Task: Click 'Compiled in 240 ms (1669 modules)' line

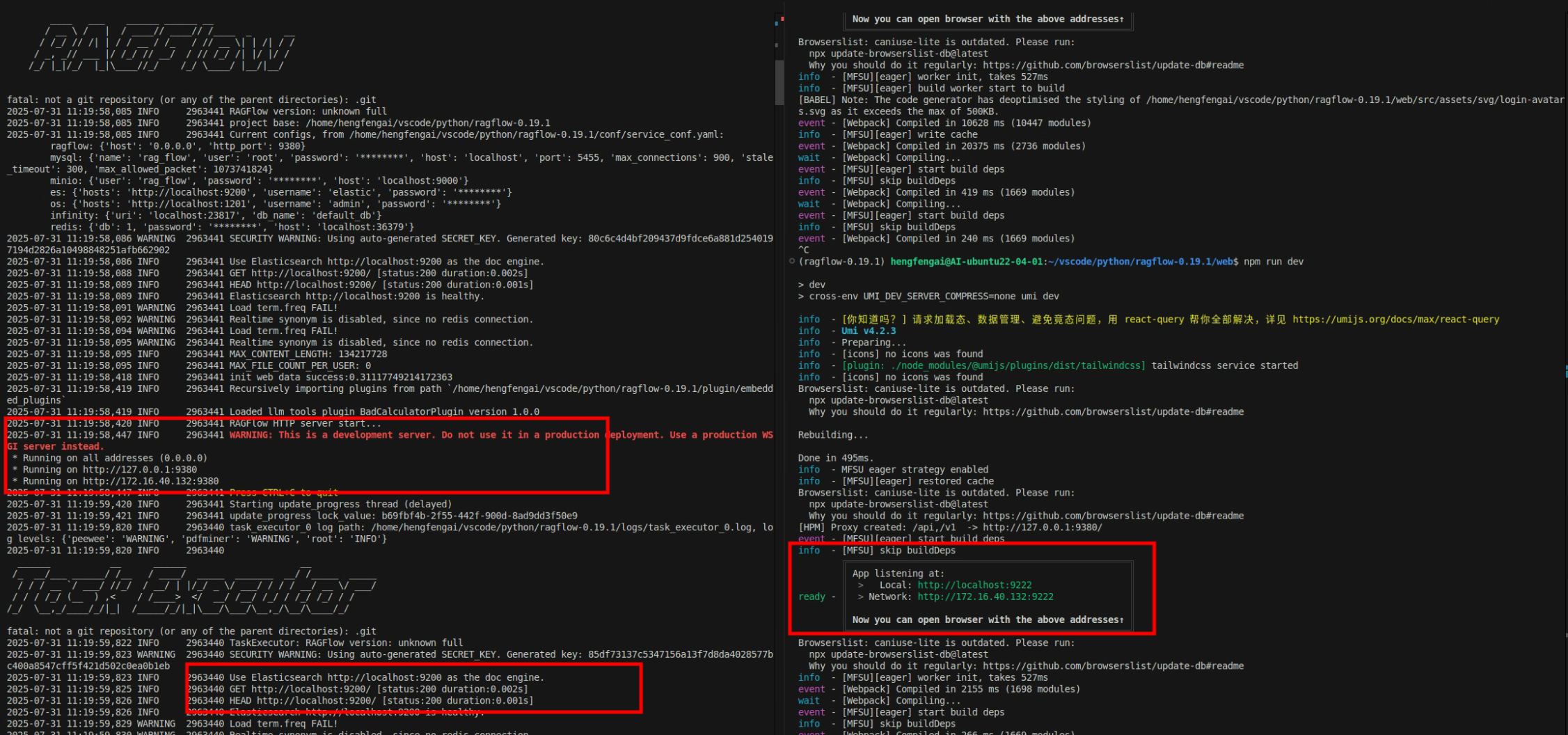Action: pos(936,239)
